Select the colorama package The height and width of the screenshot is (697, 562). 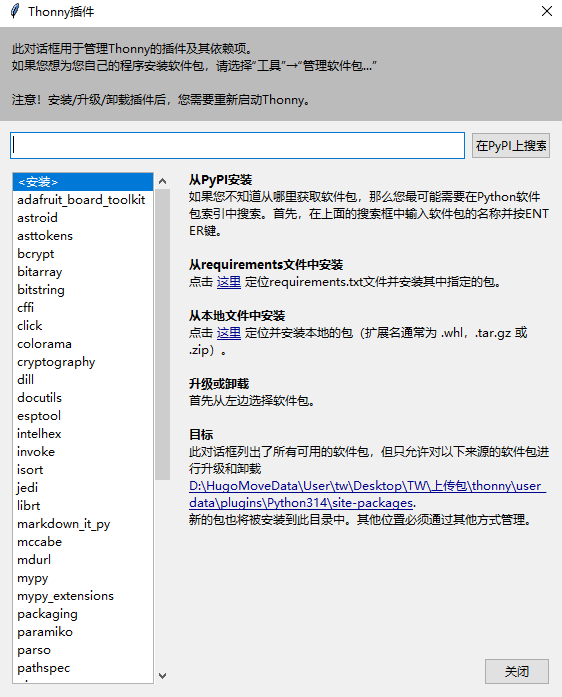83,344
